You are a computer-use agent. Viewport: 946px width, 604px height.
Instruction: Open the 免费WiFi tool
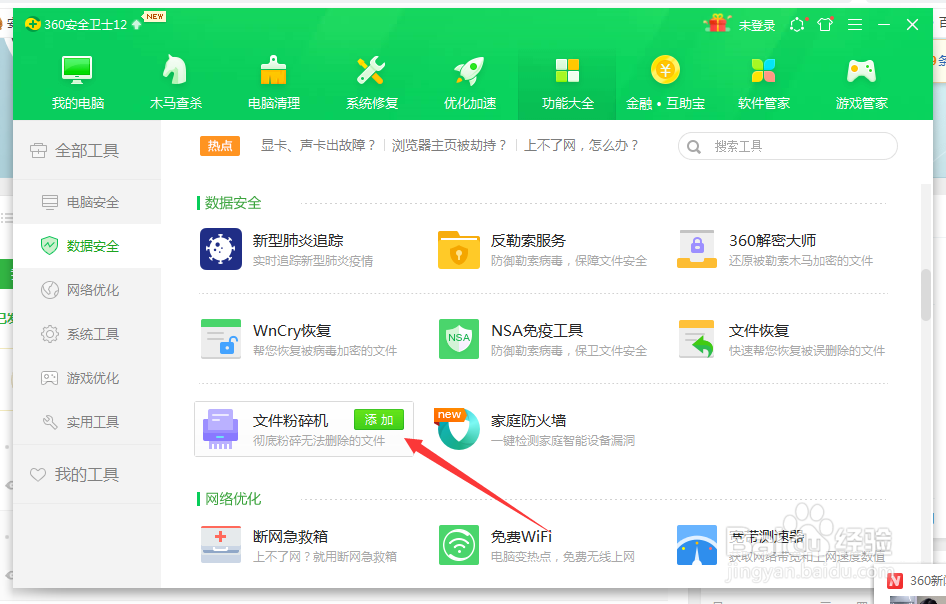pyautogui.click(x=458, y=544)
